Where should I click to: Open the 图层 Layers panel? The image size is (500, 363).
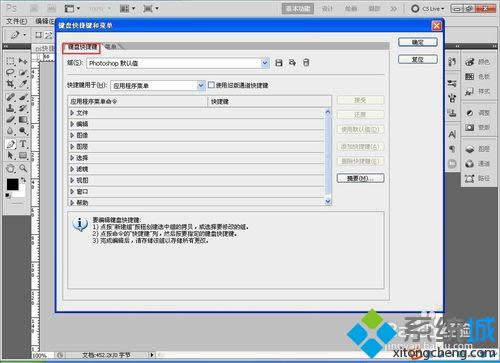(477, 149)
